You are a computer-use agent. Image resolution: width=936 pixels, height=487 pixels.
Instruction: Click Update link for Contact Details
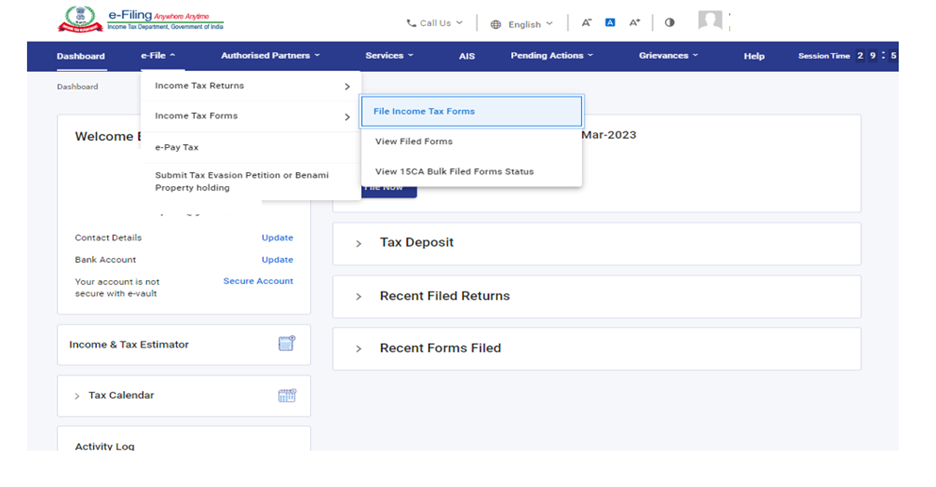(x=277, y=238)
